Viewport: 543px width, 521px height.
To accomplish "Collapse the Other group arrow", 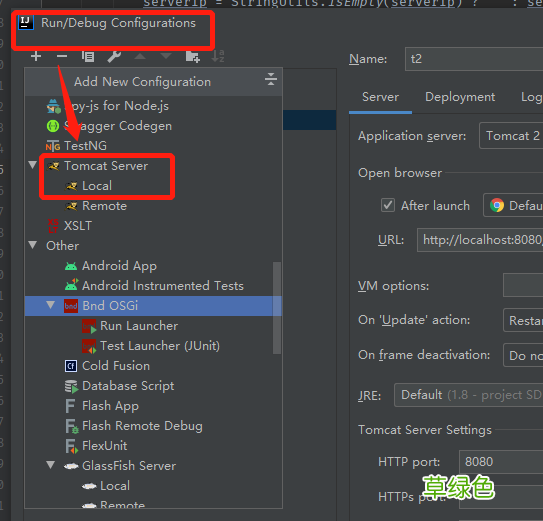I will tap(33, 245).
